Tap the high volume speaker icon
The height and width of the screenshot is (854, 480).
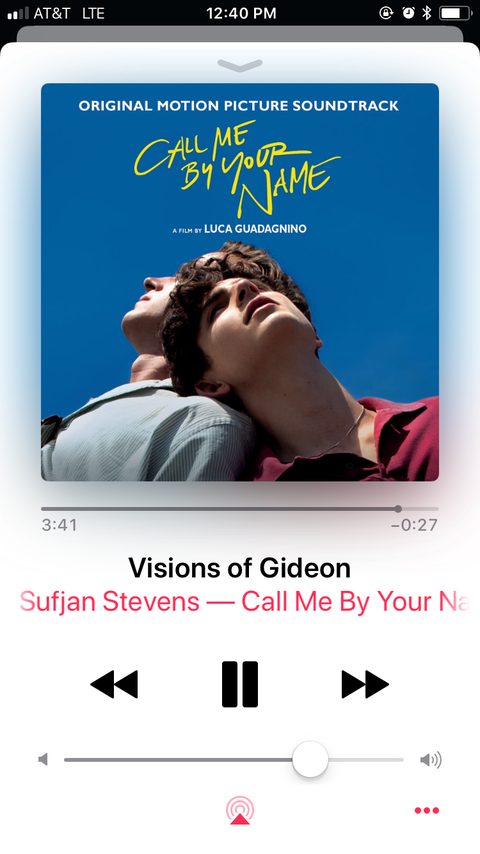430,760
